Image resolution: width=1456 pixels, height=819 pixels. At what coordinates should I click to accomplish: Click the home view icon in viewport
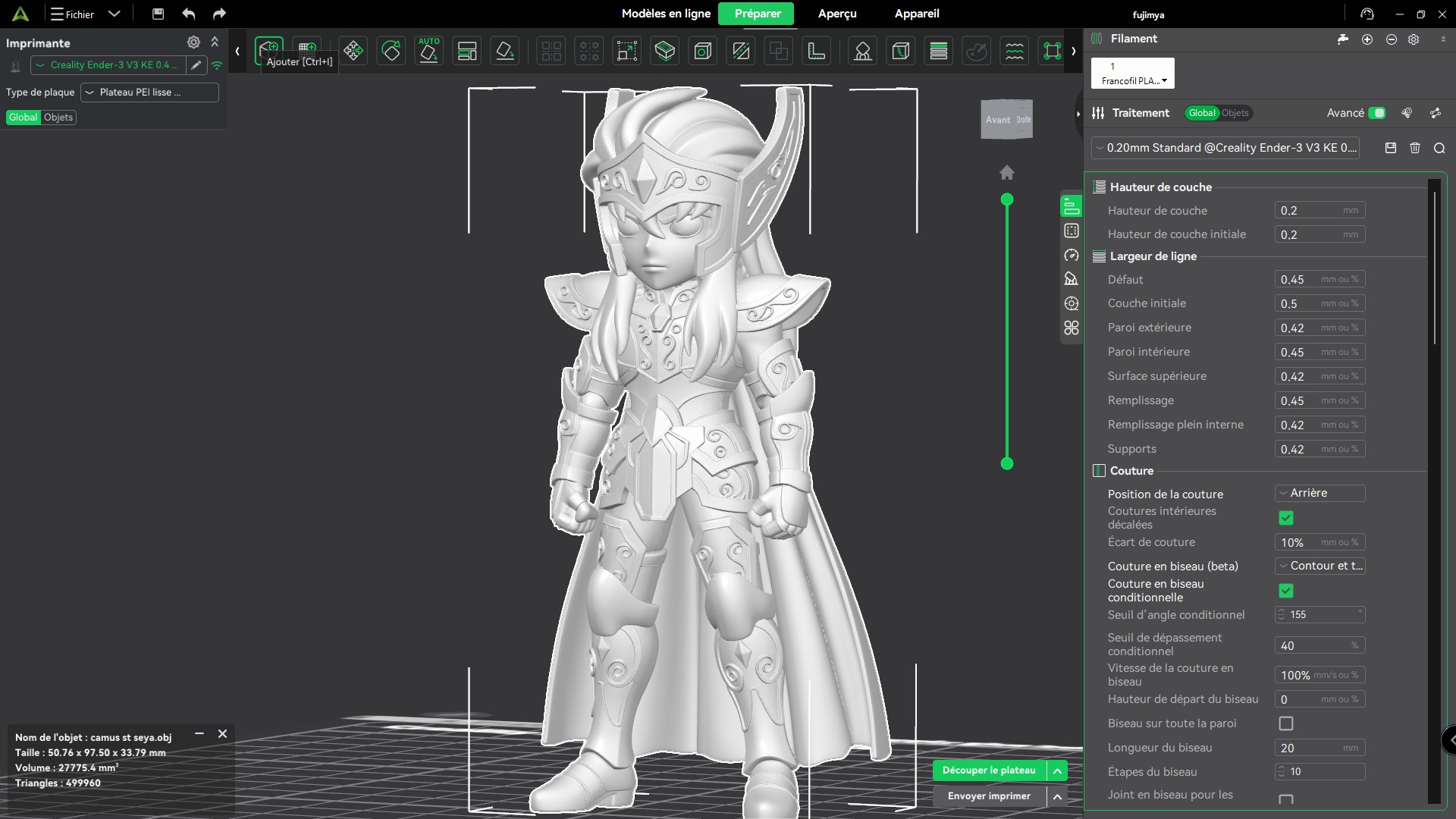[1007, 173]
